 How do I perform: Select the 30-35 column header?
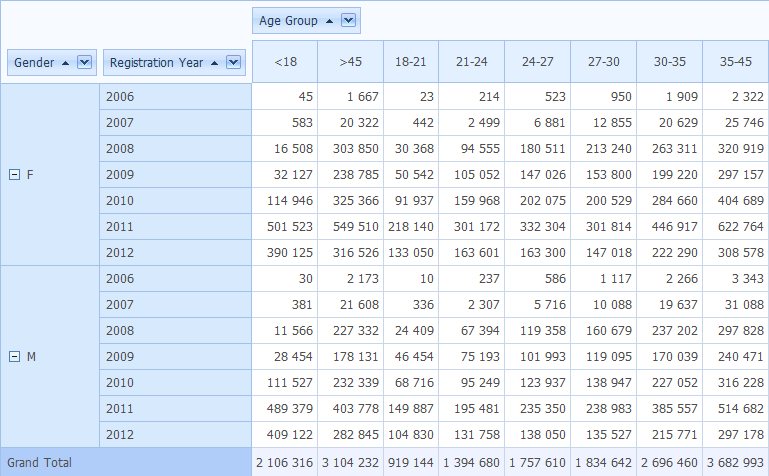669,62
